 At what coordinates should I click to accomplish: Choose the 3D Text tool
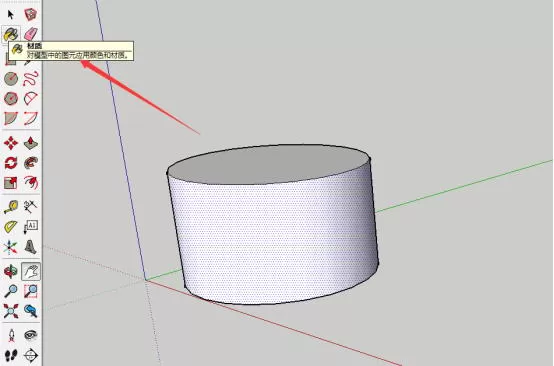coord(31,247)
